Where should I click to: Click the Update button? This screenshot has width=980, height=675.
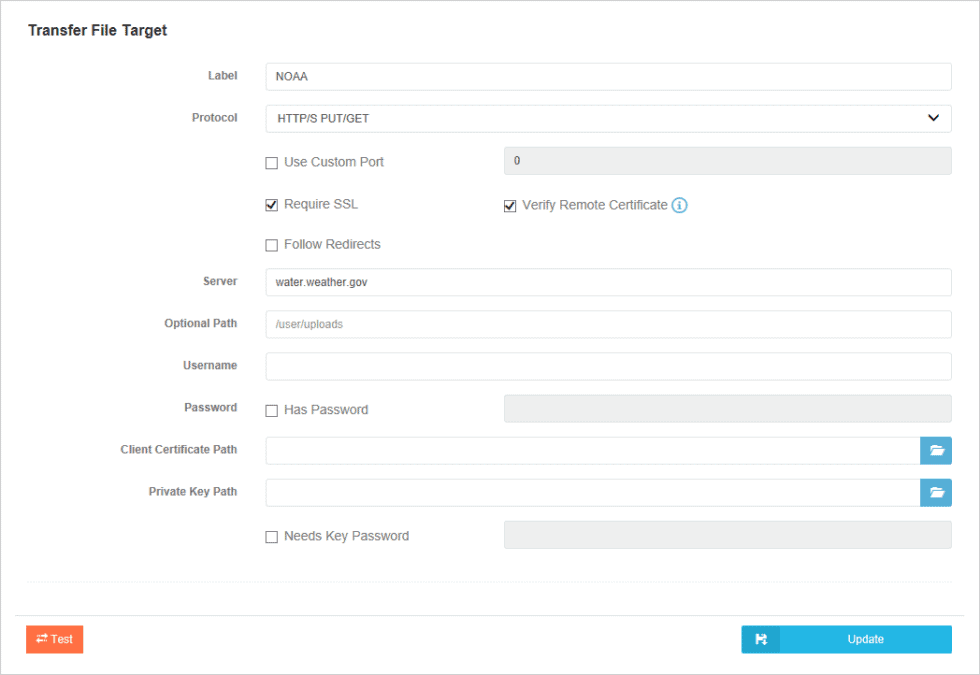[x=865, y=639]
